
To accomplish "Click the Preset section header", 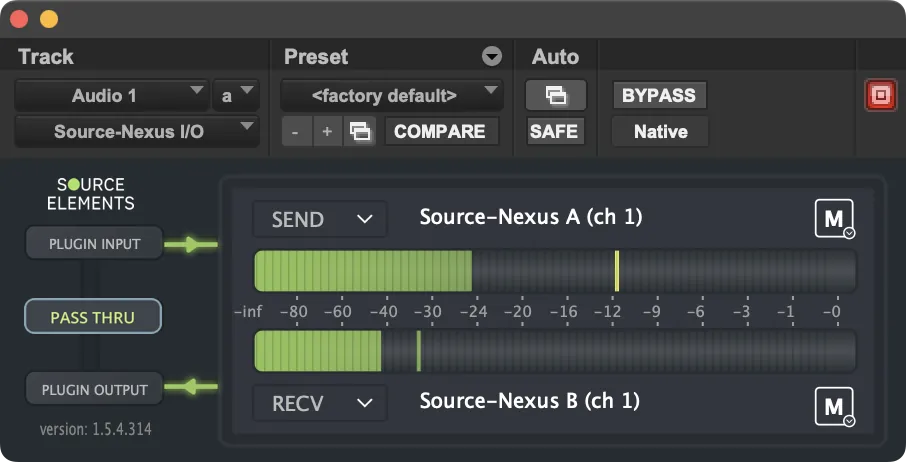I will coord(316,57).
